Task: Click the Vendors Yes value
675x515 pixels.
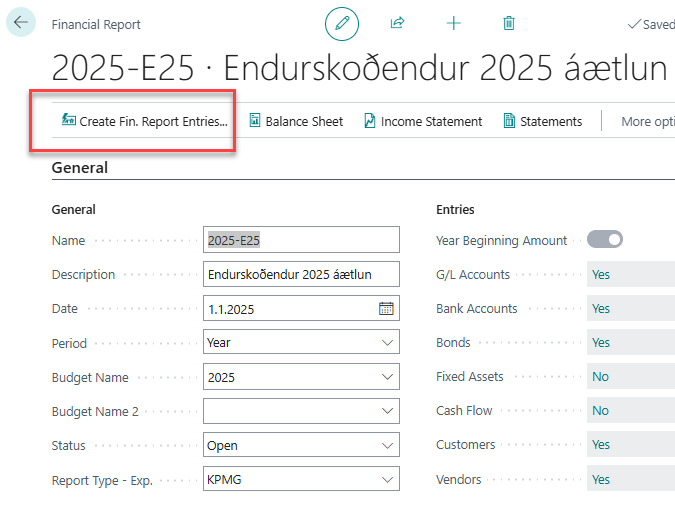Action: pos(601,479)
